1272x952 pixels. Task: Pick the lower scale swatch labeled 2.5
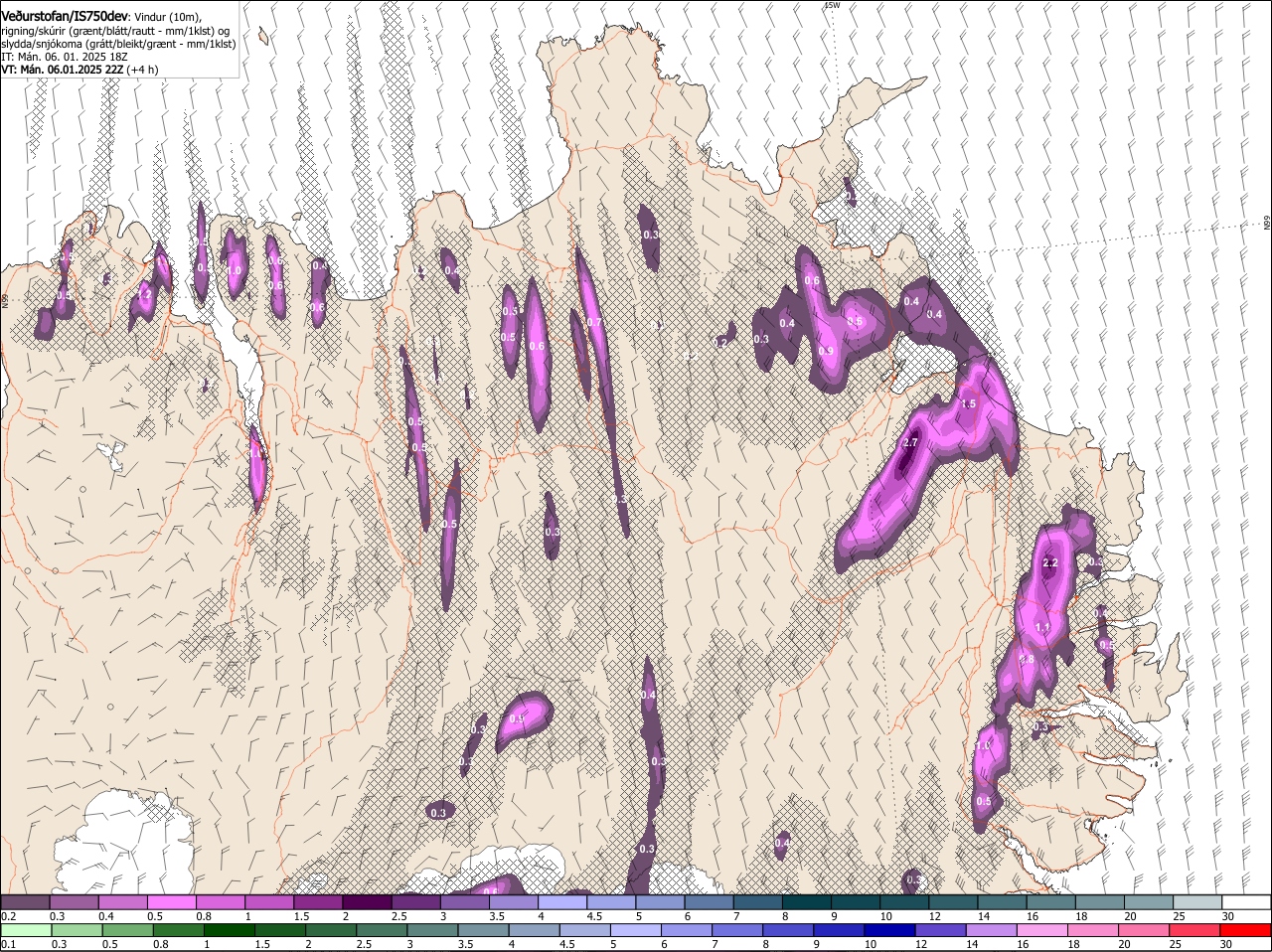pos(382,930)
